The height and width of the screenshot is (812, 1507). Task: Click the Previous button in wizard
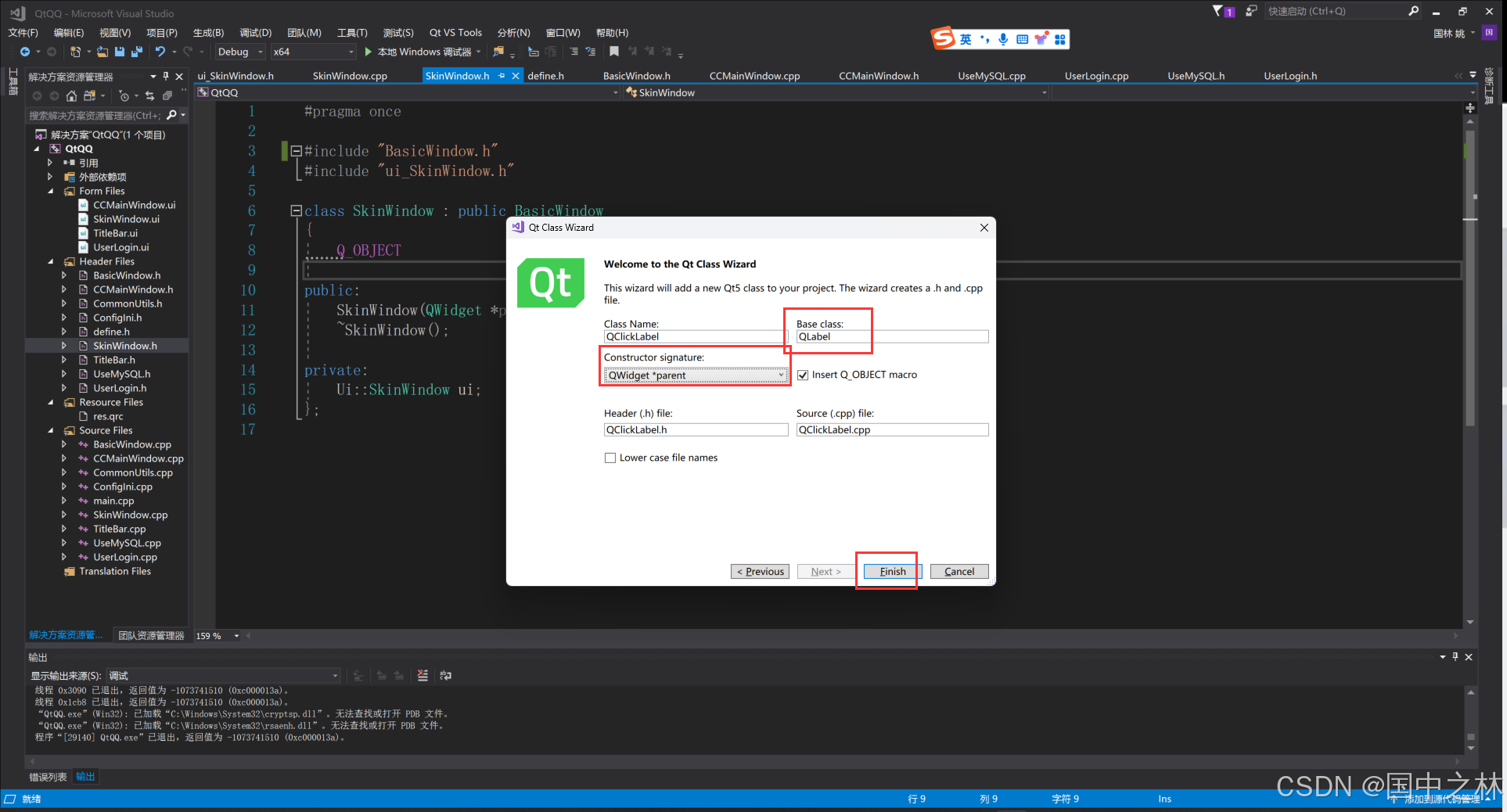click(x=760, y=571)
